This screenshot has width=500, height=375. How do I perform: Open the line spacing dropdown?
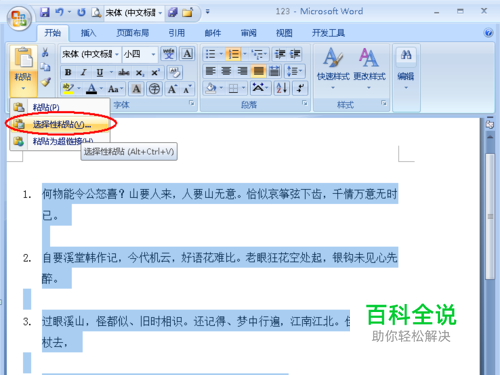(294, 71)
